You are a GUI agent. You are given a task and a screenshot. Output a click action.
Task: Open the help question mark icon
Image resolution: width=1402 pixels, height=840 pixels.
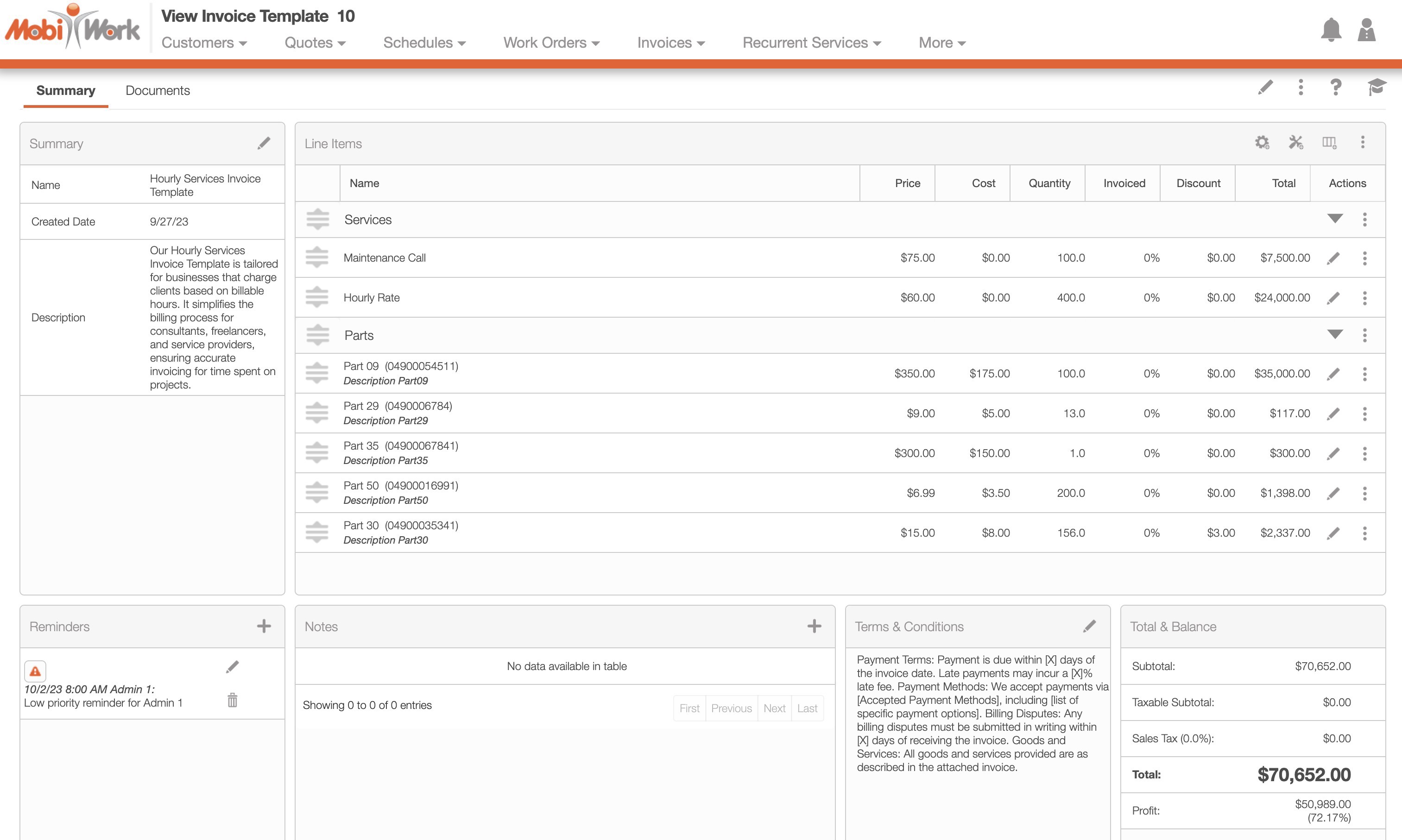pos(1336,88)
